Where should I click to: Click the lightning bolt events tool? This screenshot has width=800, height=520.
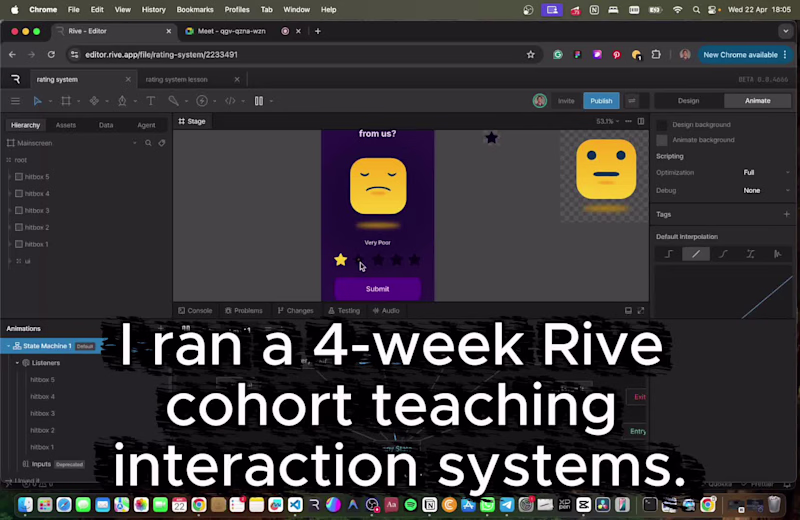pyautogui.click(x=202, y=101)
